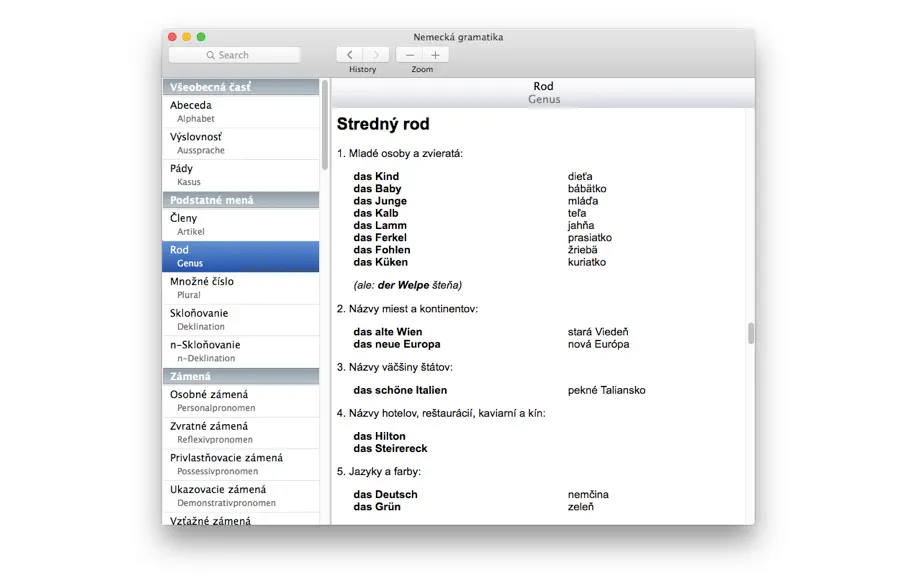This screenshot has width=922, height=576.
Task: Open the Výslovnosť chapter
Action: (x=241, y=143)
